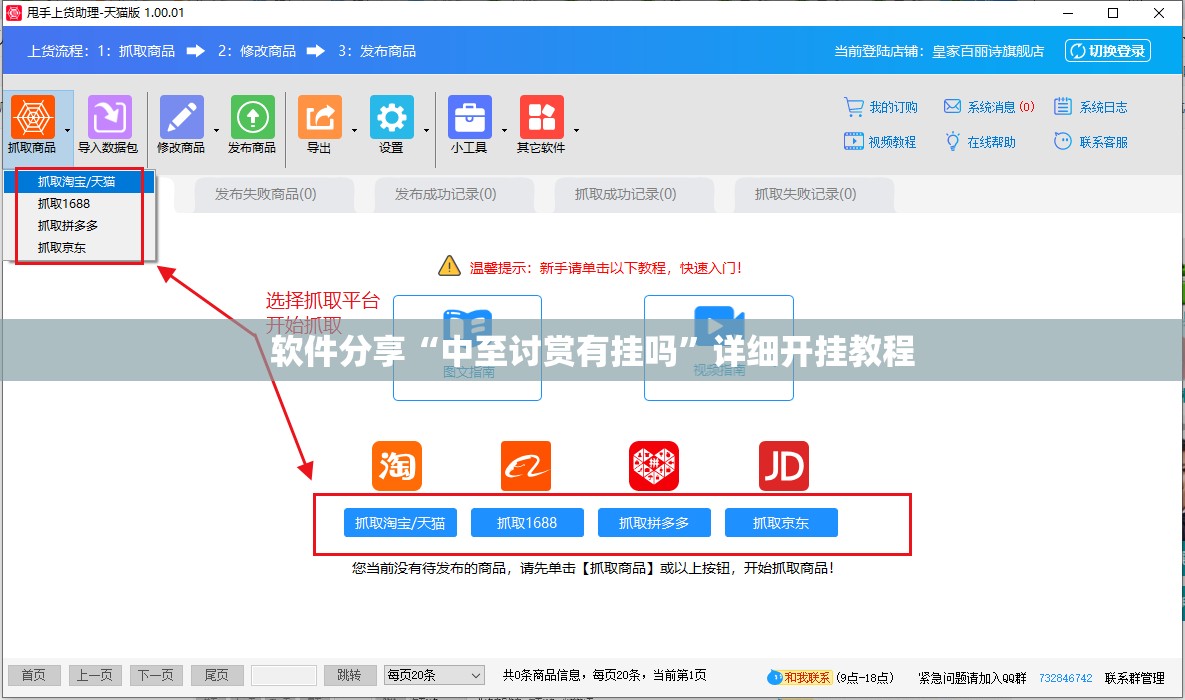
Task: Switch to 抓取失败记录(0) tab
Action: [814, 194]
